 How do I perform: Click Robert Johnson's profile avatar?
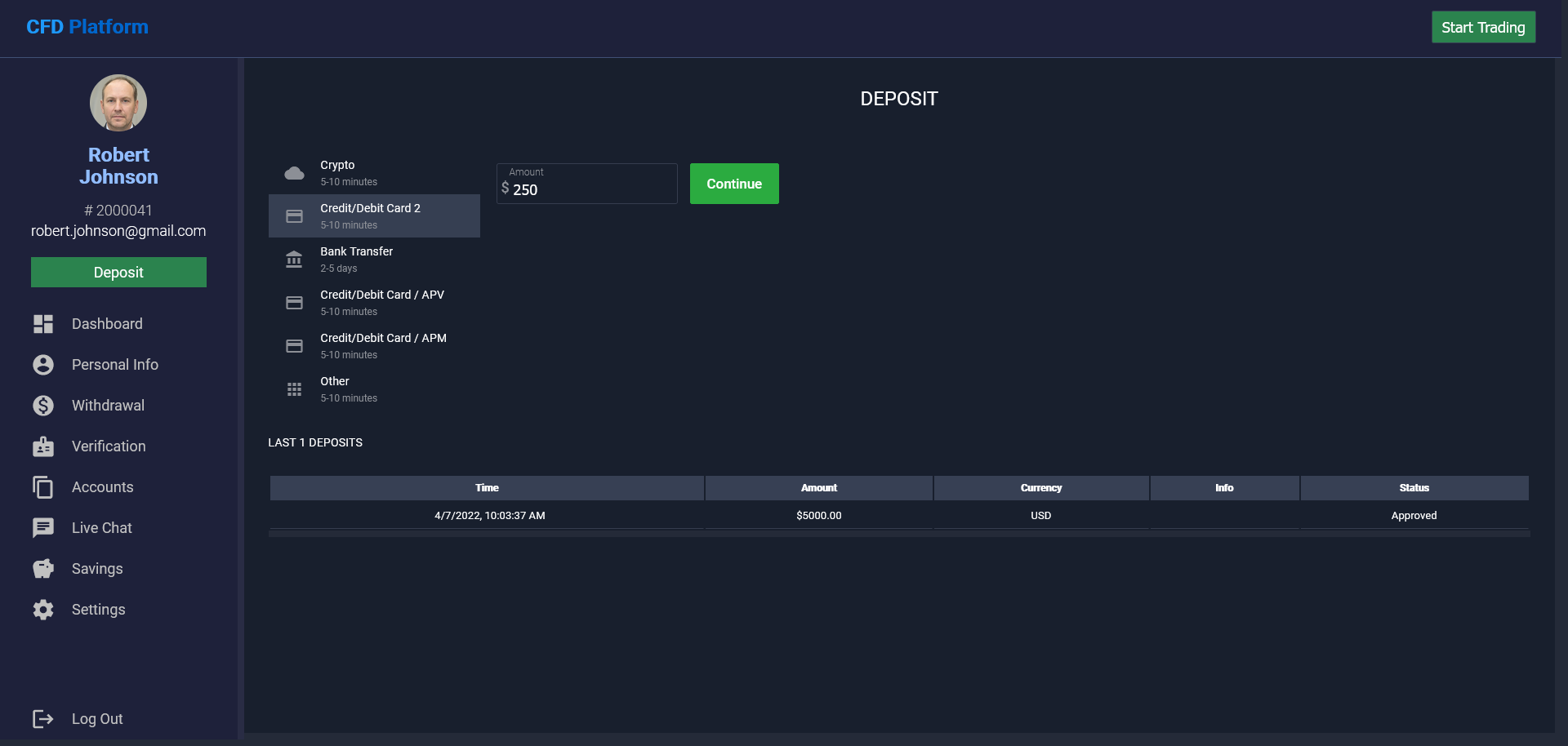click(x=118, y=103)
